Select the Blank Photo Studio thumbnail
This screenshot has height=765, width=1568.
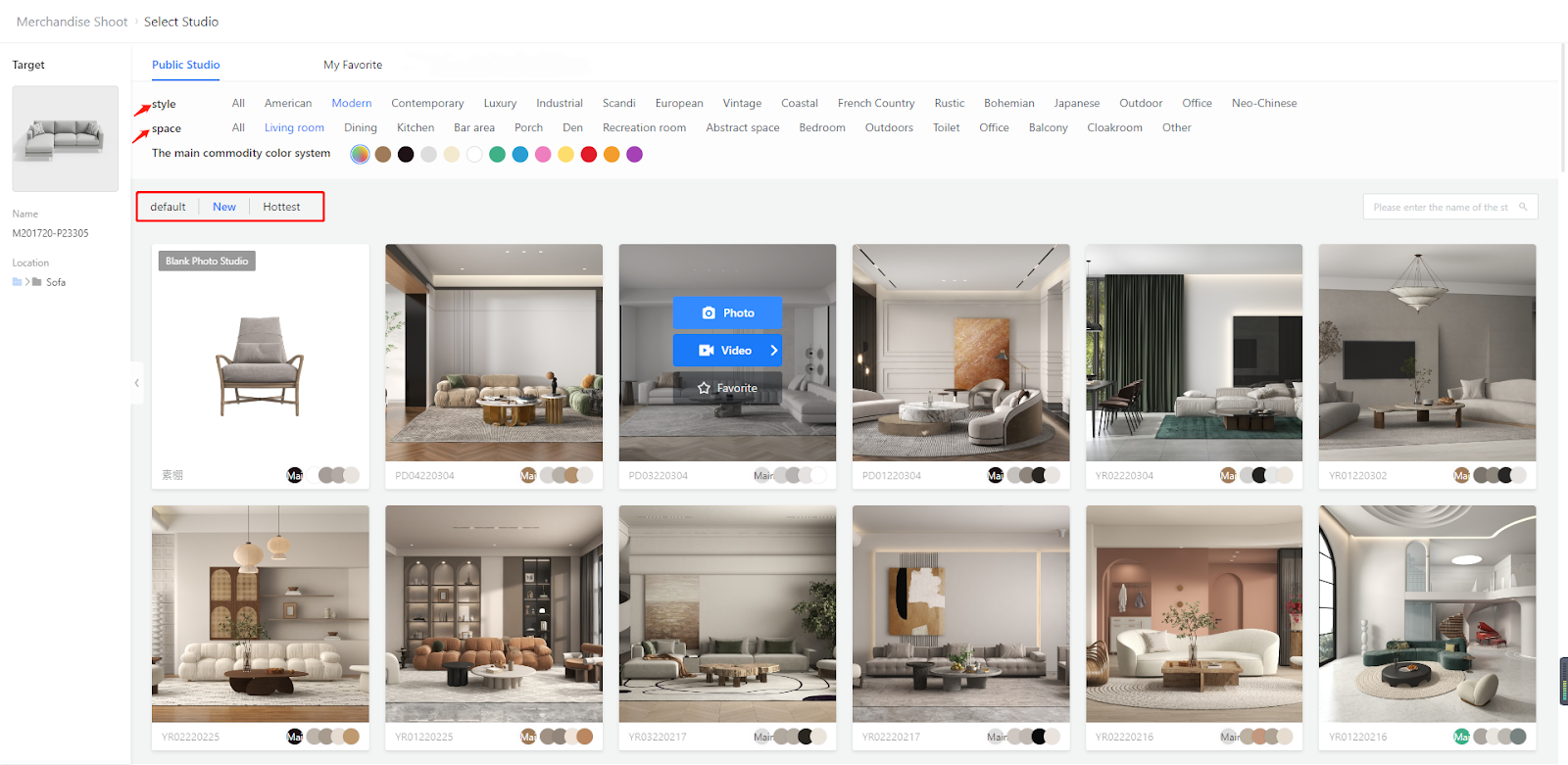tap(261, 353)
